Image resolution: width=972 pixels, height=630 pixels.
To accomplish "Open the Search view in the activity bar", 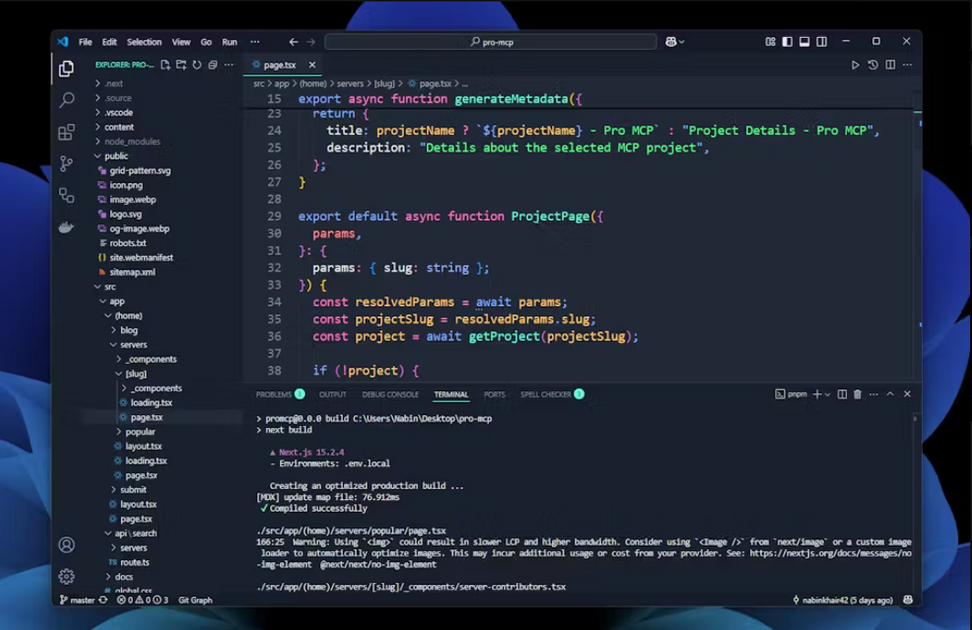I will (x=66, y=99).
